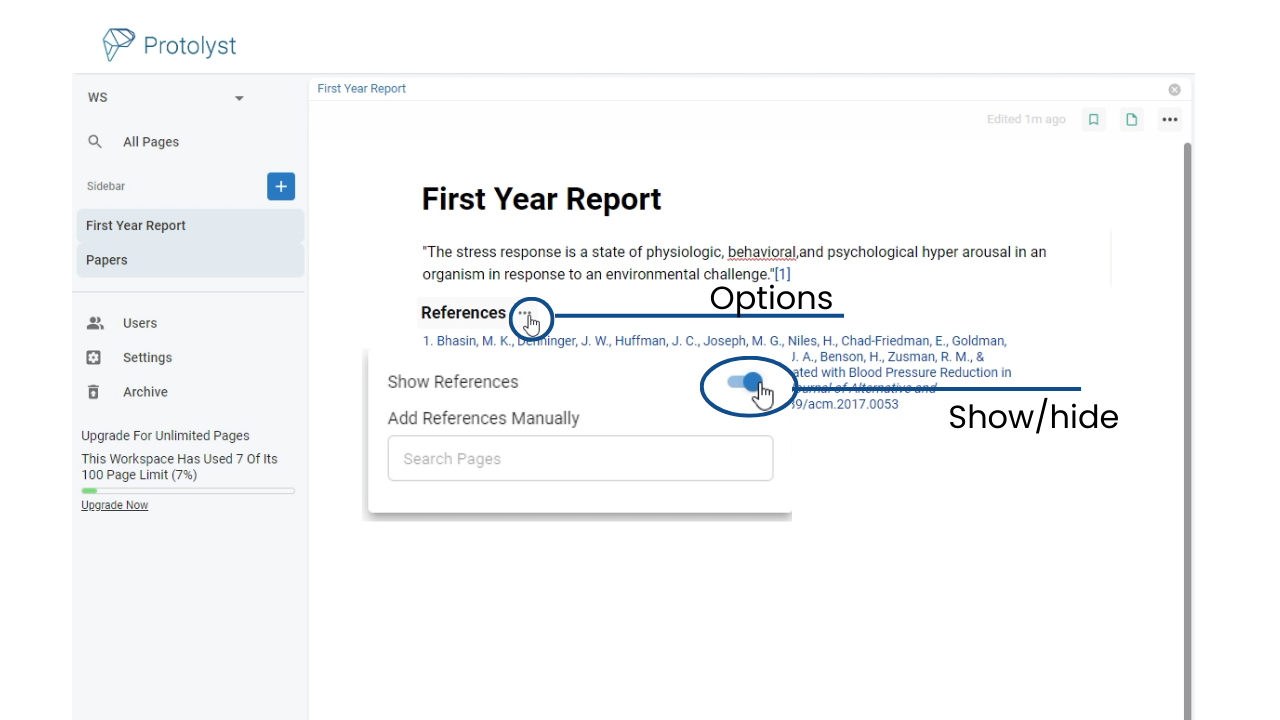
Task: Click the bookmark icon in the top toolbar
Action: 1093,119
